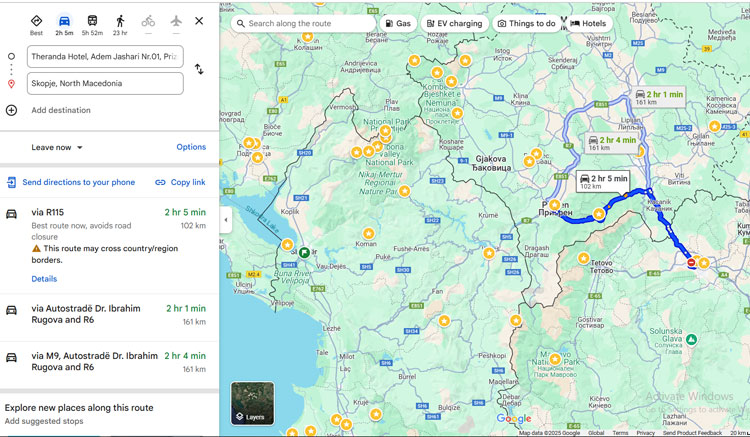This screenshot has width=750, height=437.
Task: Click the Add destination plus icon
Action: click(x=11, y=110)
